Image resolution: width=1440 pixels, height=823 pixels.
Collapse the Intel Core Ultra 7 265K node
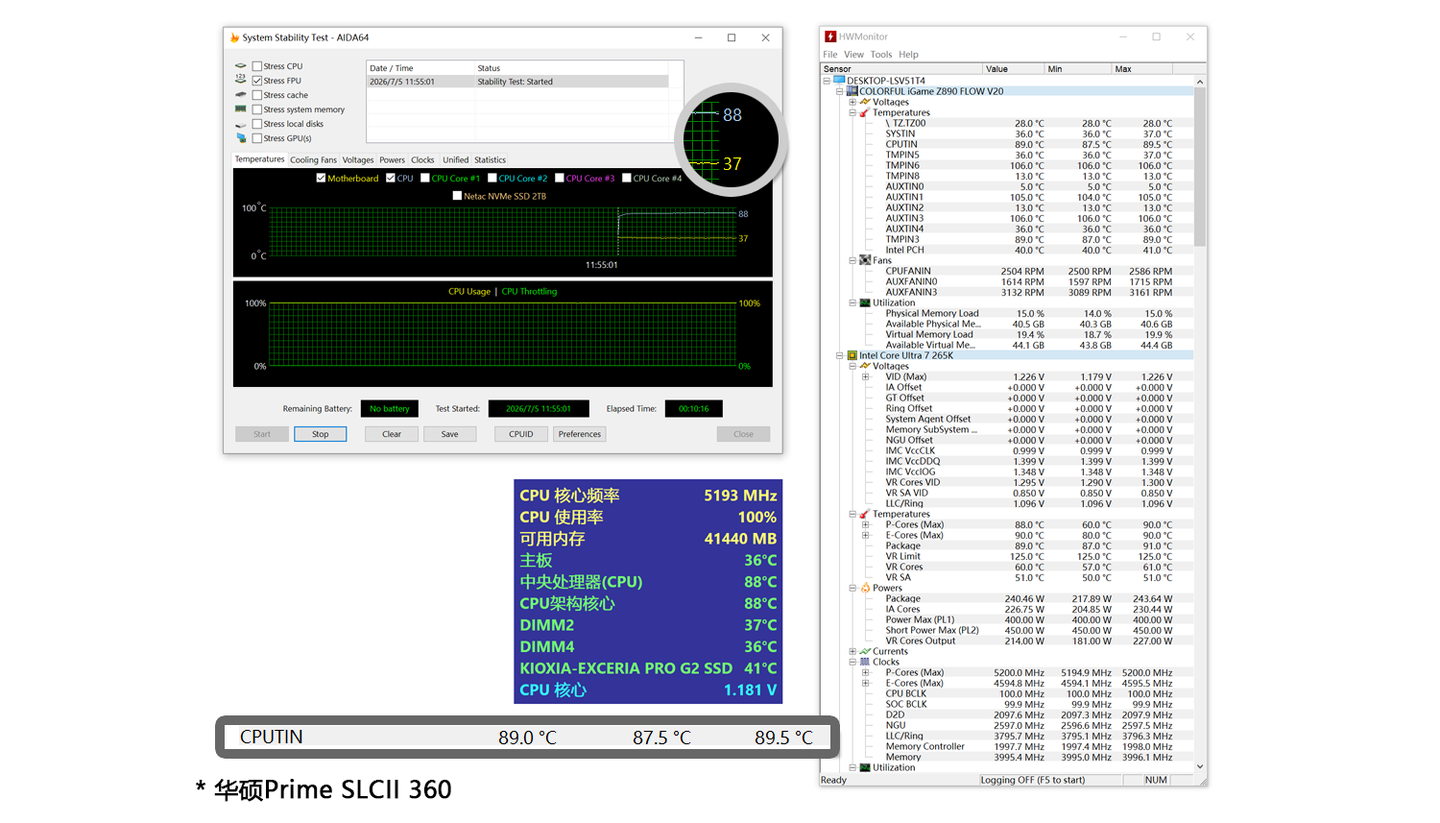(x=839, y=355)
